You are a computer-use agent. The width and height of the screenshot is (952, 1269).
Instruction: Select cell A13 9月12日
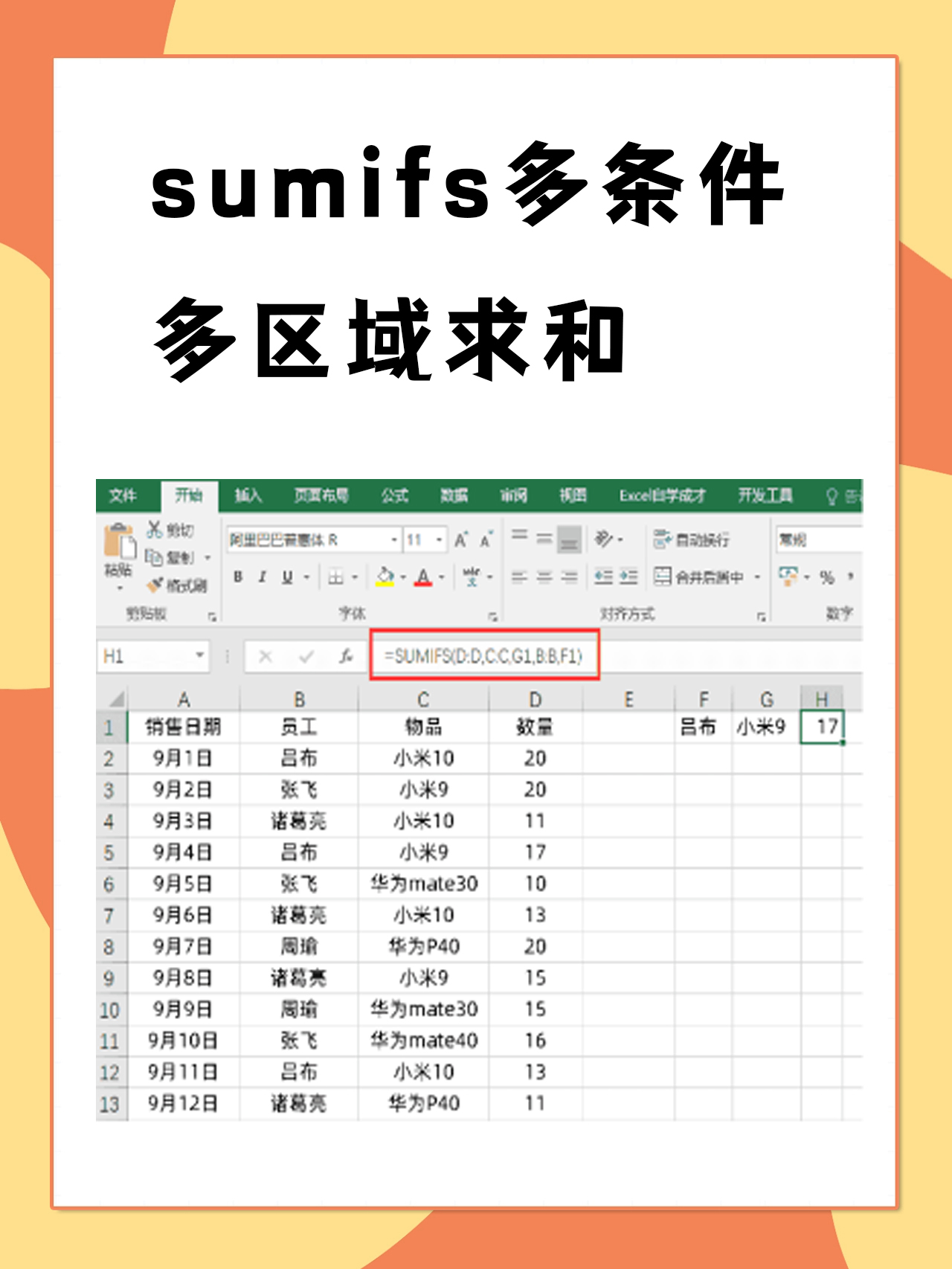[183, 1103]
